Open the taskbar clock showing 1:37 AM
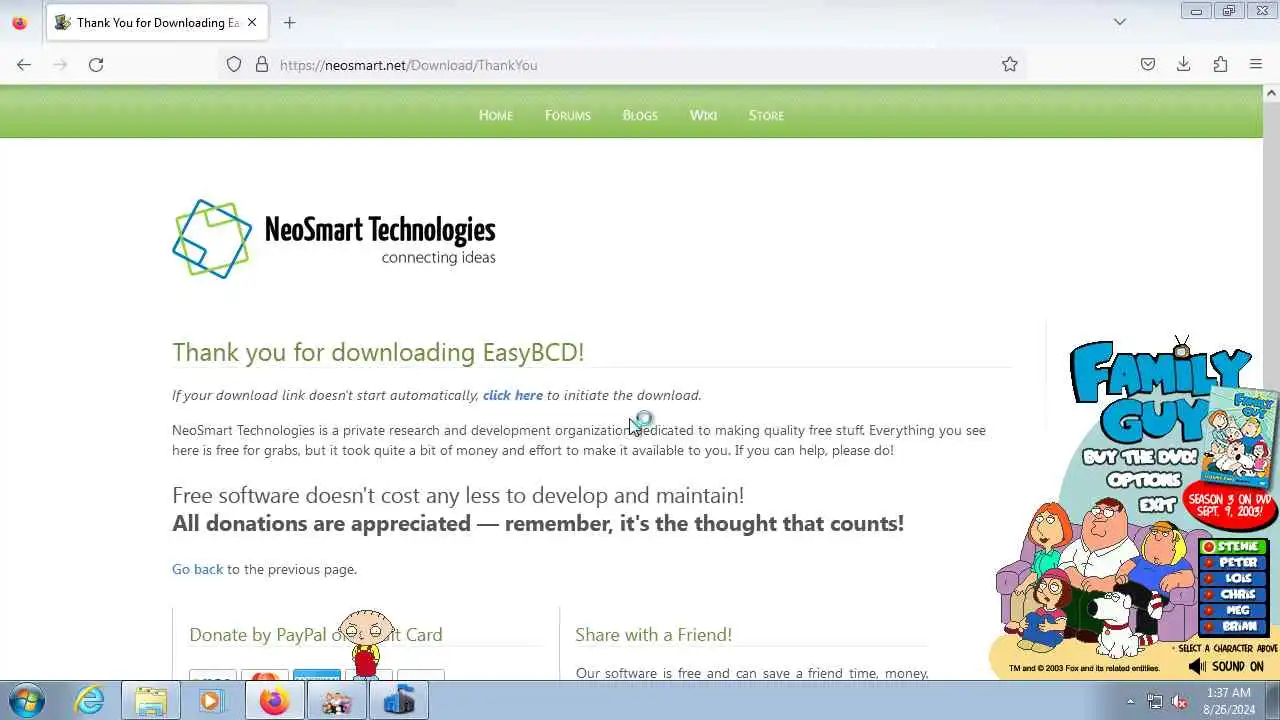This screenshot has width=1280, height=720. [x=1228, y=701]
